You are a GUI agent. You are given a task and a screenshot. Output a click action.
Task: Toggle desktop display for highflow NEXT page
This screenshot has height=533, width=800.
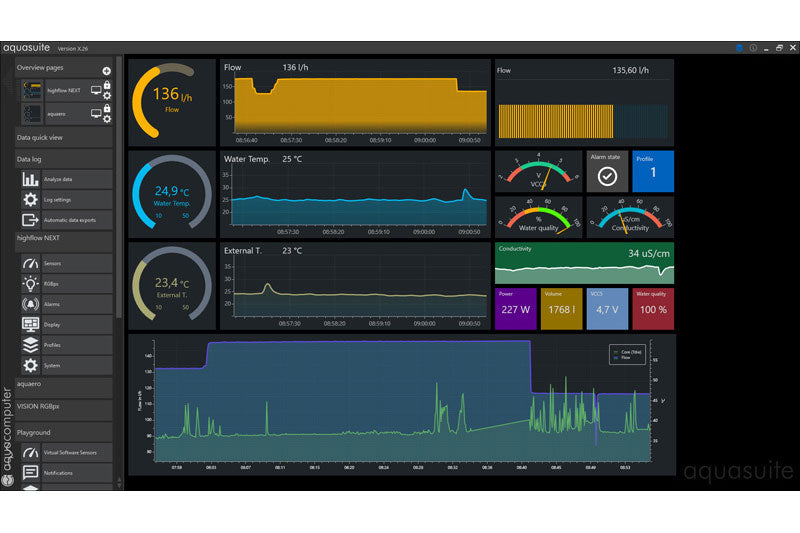[96, 90]
